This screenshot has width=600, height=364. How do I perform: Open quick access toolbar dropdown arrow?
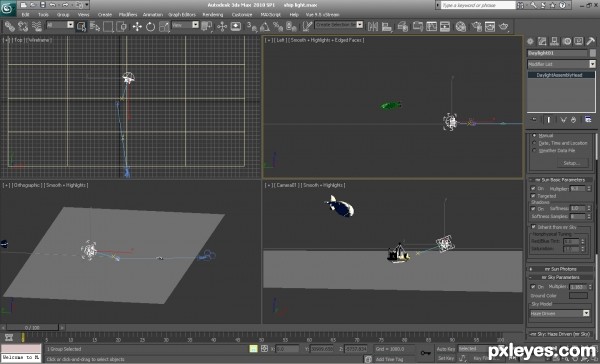pyautogui.click(x=87, y=5)
